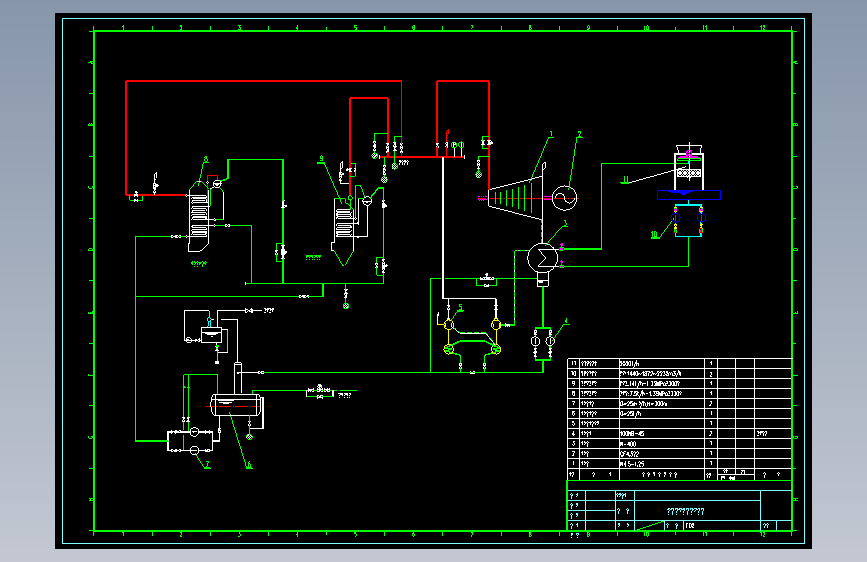The image size is (867, 562).
Task: Select the small water tank above the deaerator
Action: (211, 335)
